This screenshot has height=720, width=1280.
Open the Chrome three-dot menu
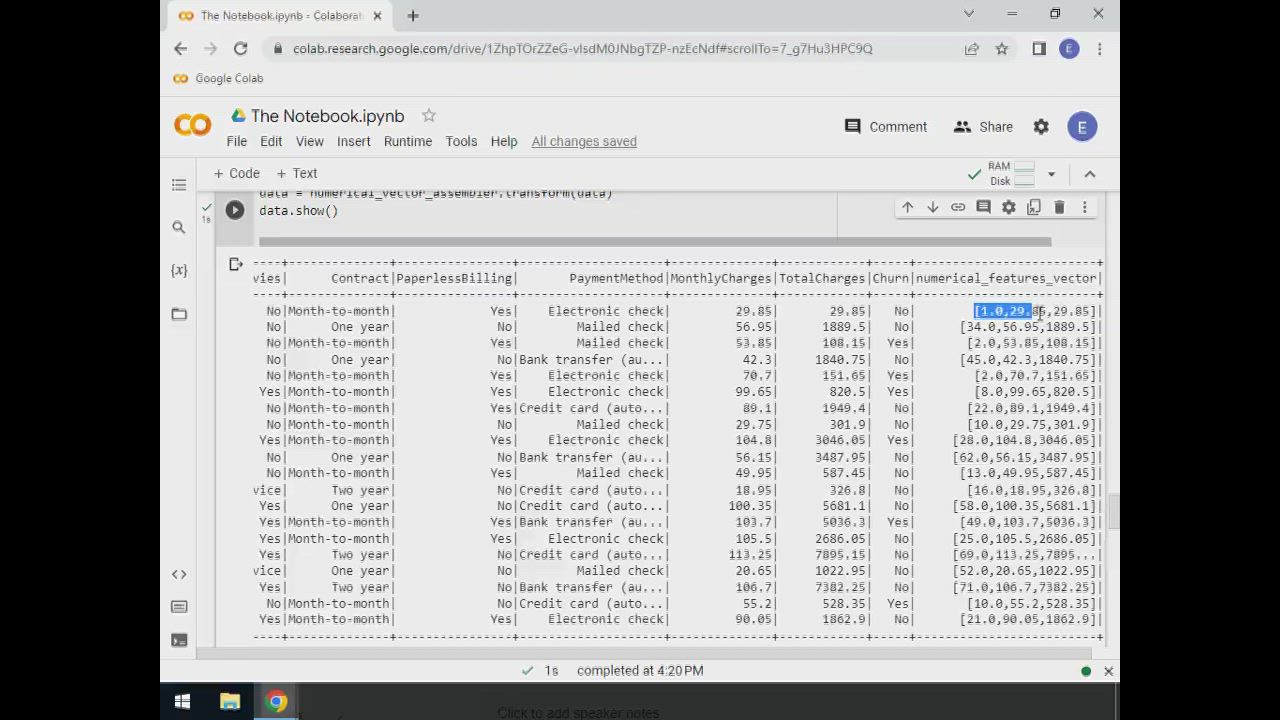coord(1099,48)
